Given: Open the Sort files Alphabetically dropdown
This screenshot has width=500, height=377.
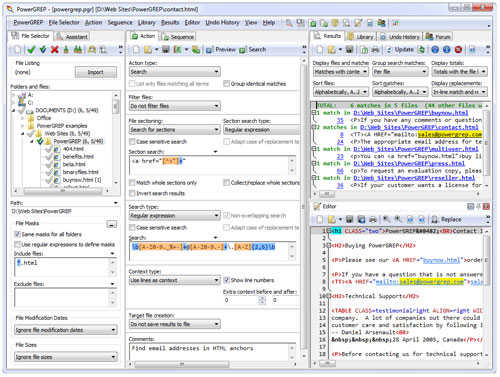Looking at the screenshot, I should coord(341,92).
